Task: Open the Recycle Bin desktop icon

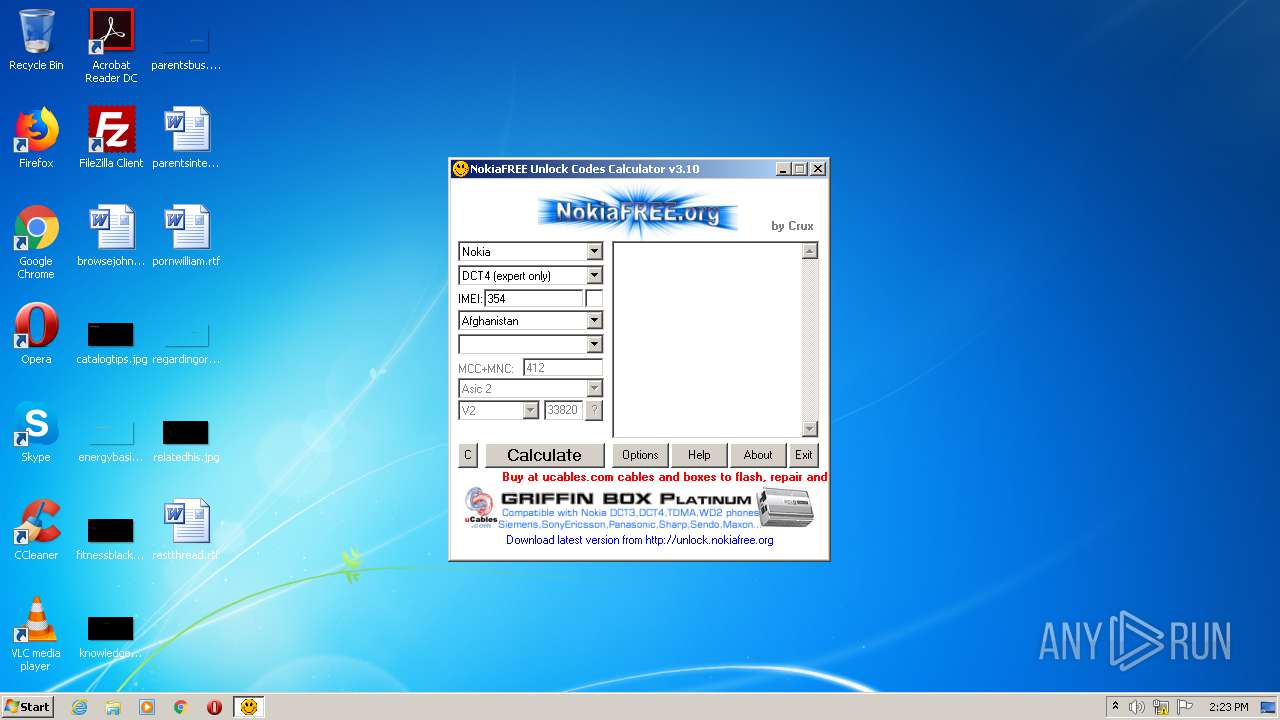Action: tap(36, 40)
